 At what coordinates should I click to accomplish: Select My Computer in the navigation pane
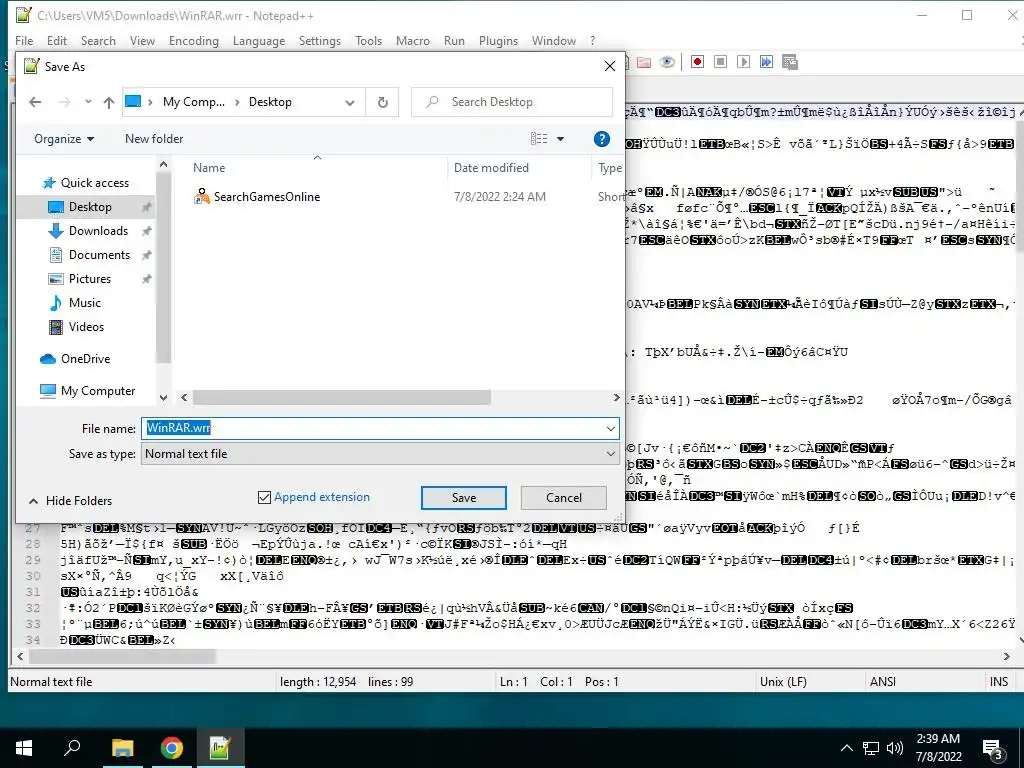click(x=98, y=391)
